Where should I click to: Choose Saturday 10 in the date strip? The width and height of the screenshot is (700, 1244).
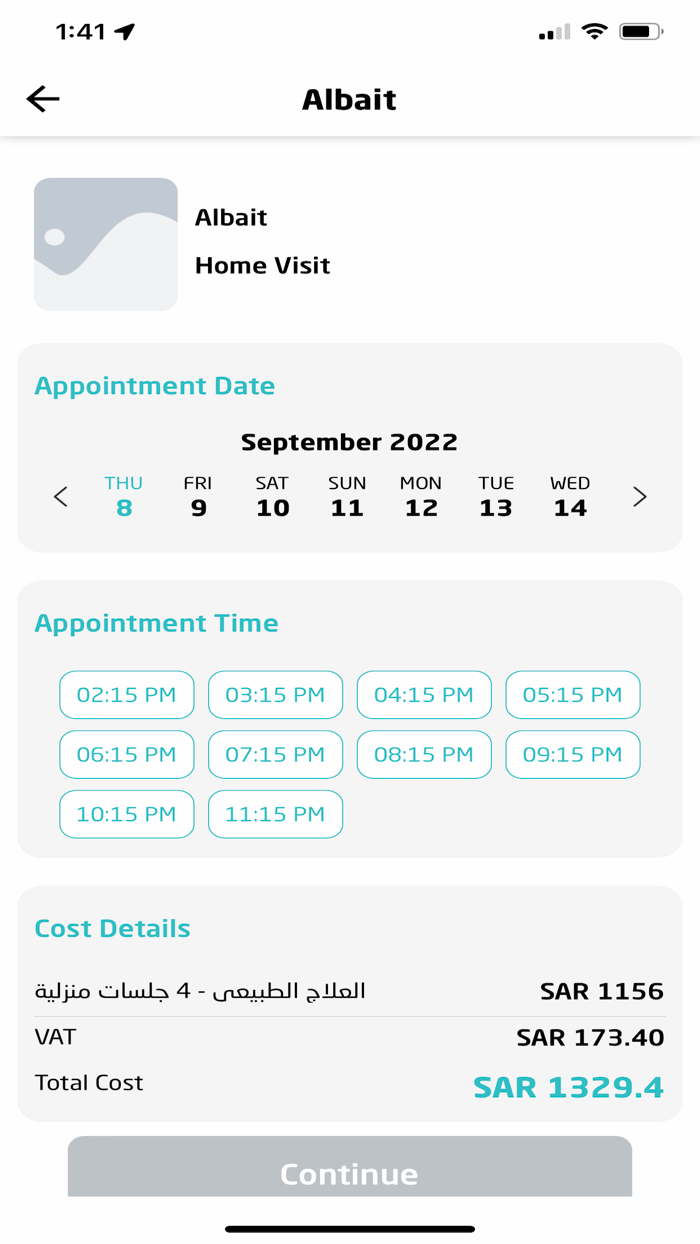(x=272, y=497)
